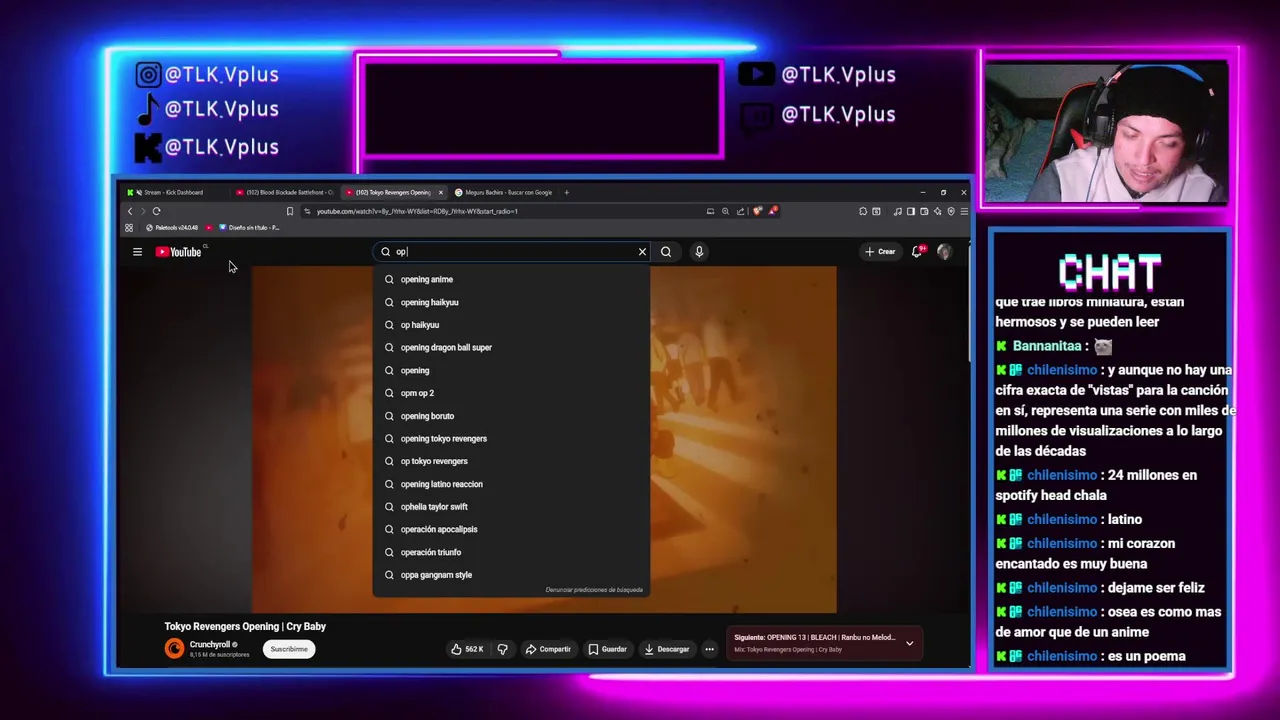This screenshot has width=1280, height=720.
Task: Select suggestion 'opm op 2'
Action: [511, 393]
